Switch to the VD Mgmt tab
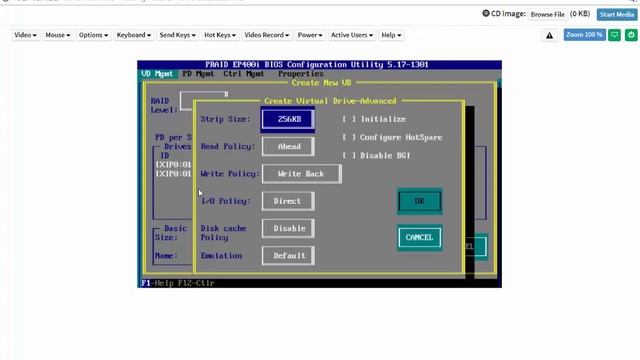Viewport: 640px width, 360px height. click(157, 74)
